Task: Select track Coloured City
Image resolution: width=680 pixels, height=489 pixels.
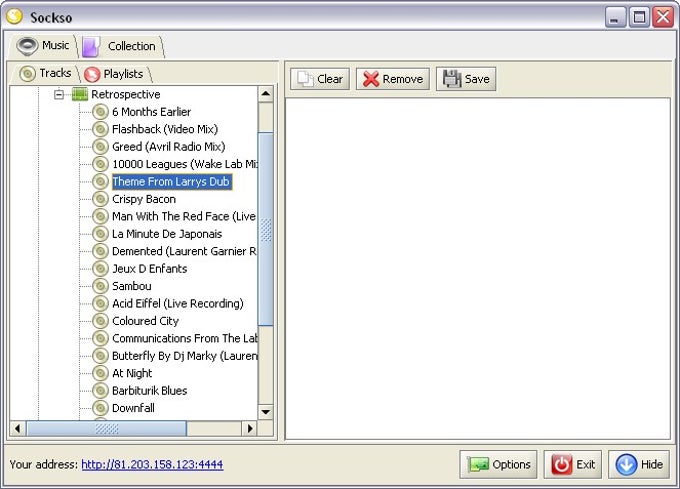Action: pyautogui.click(x=145, y=321)
